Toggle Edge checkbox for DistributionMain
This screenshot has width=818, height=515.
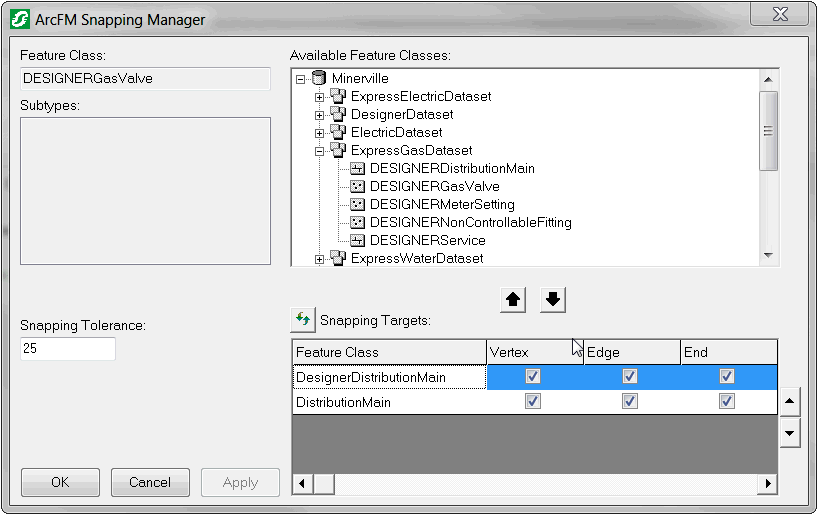click(x=630, y=401)
